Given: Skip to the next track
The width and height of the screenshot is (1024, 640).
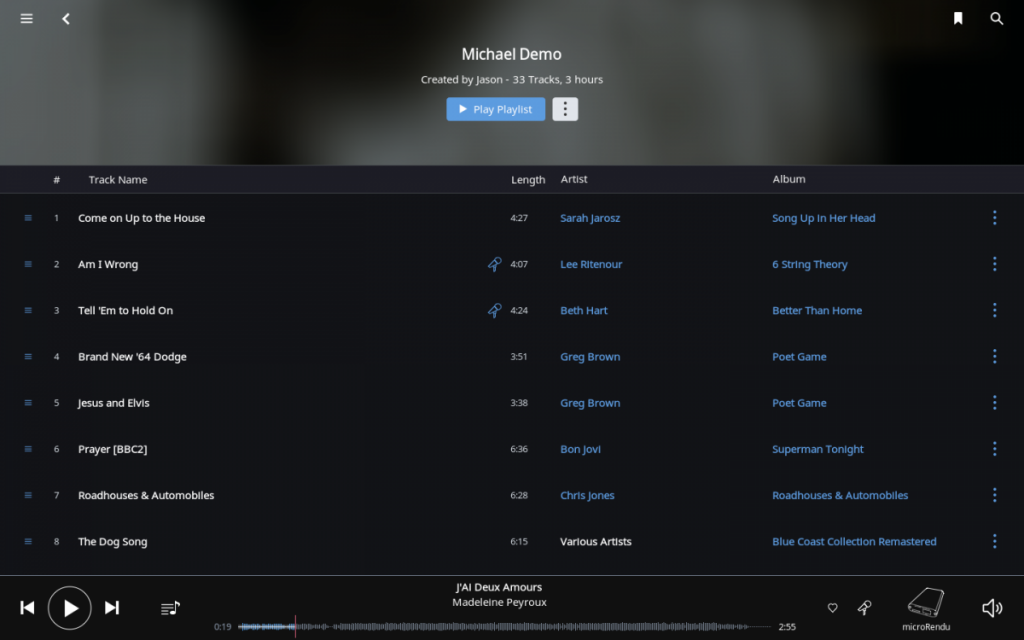Looking at the screenshot, I should point(112,608).
